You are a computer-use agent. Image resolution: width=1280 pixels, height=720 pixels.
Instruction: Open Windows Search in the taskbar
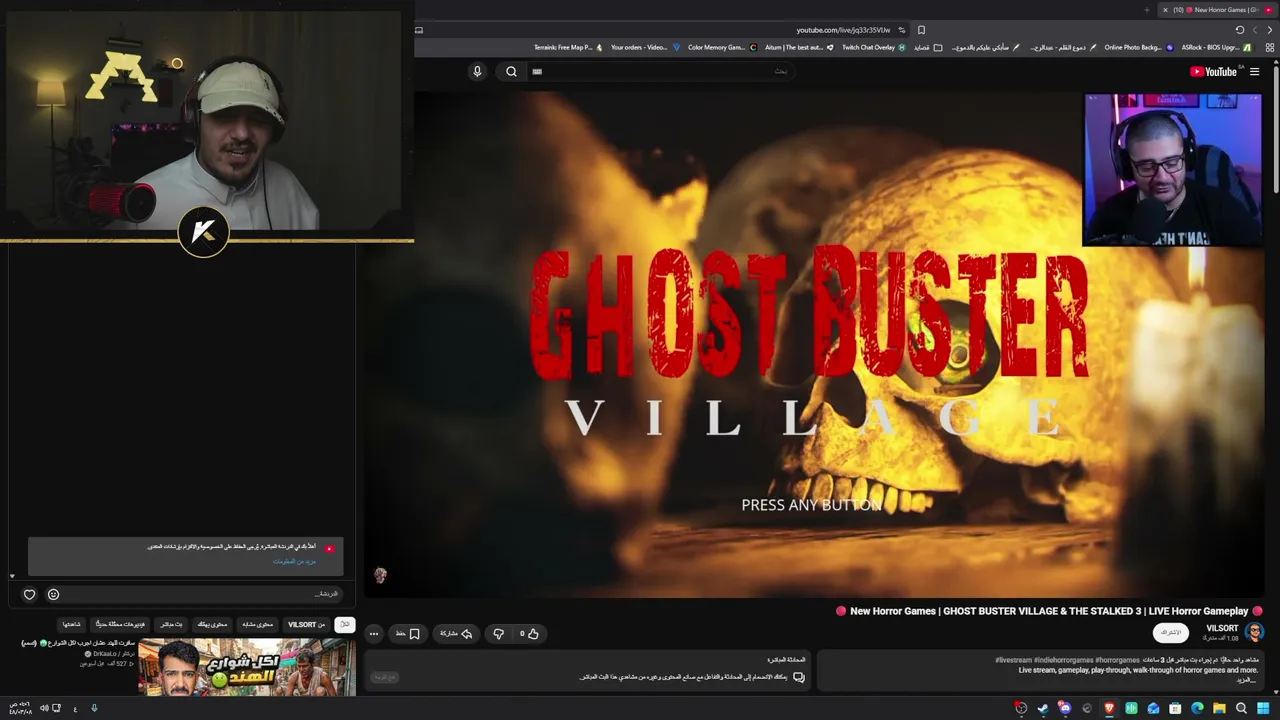[x=1241, y=708]
